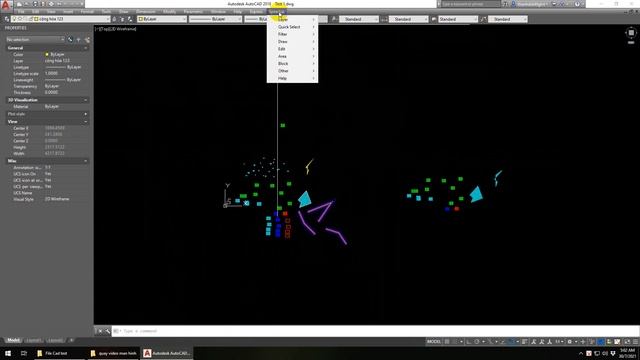Image resolution: width=640 pixels, height=360 pixels.
Task: Open Layer Properties Manager icon left of layer list
Action: [7, 19]
